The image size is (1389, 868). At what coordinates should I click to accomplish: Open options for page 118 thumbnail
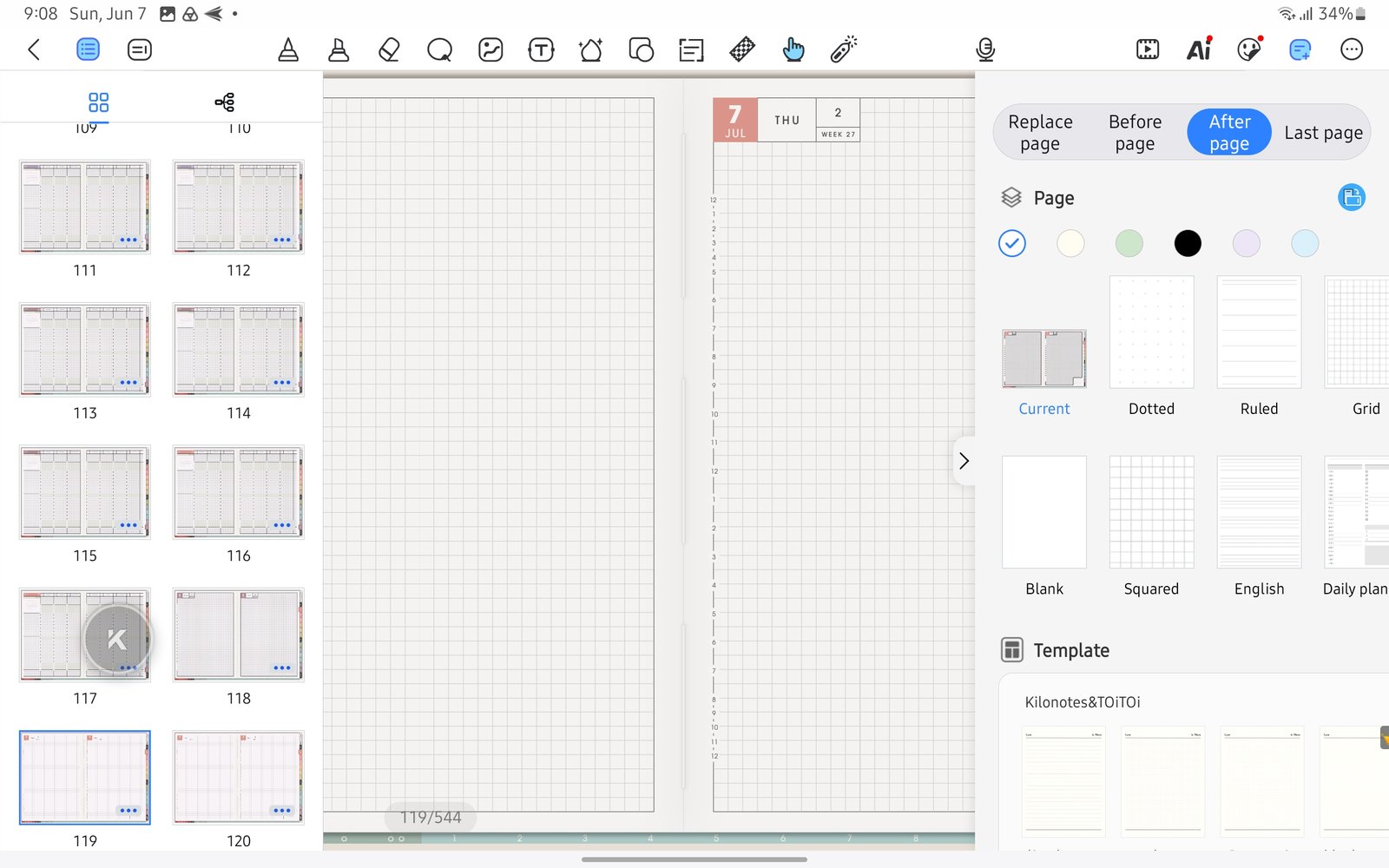point(282,667)
